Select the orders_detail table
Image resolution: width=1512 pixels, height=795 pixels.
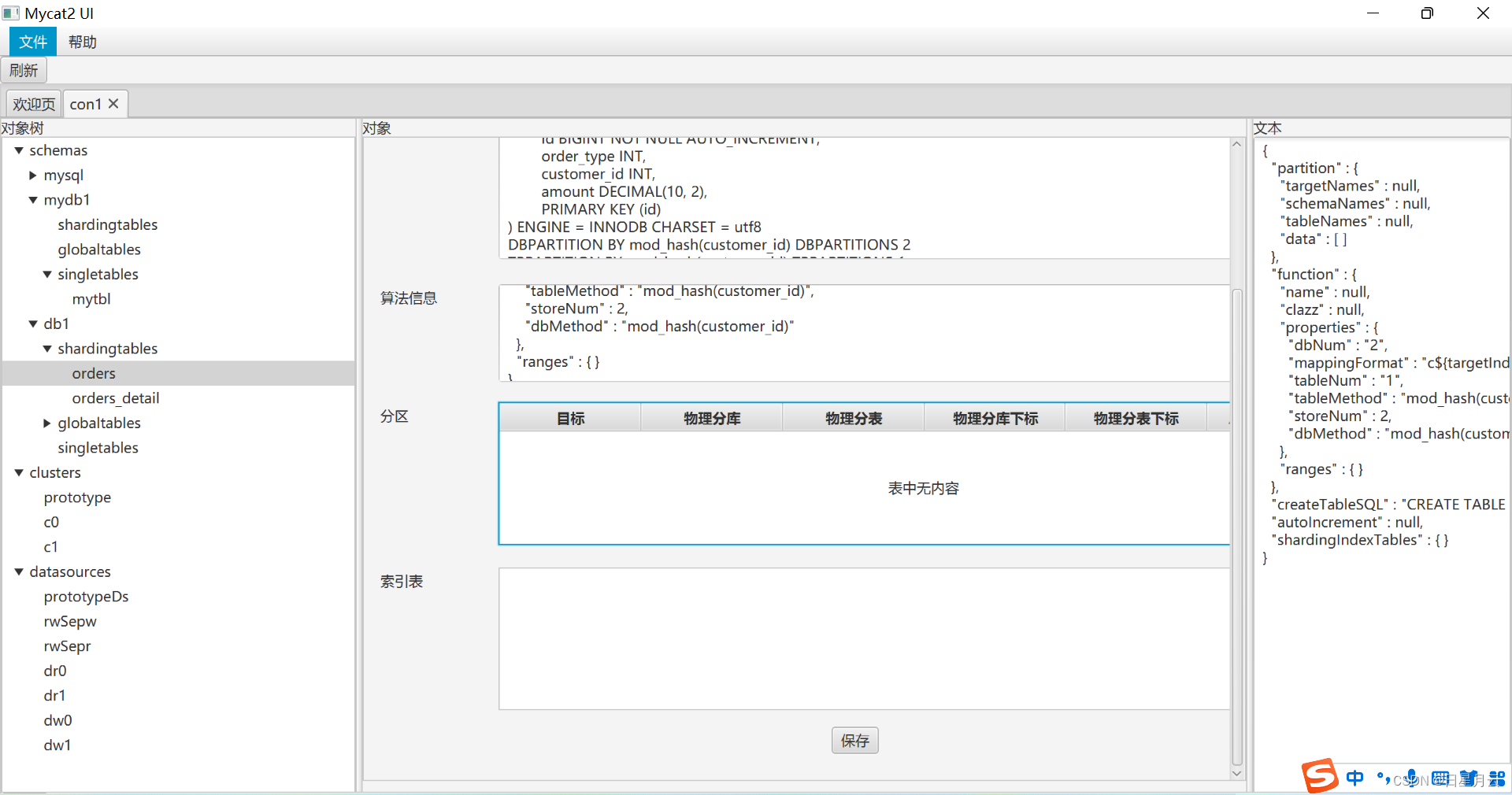[116, 398]
